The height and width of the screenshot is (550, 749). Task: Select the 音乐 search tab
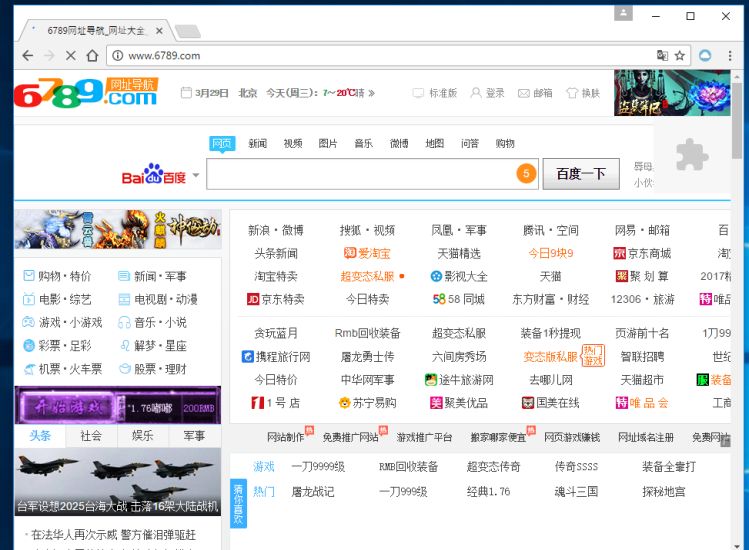[363, 143]
